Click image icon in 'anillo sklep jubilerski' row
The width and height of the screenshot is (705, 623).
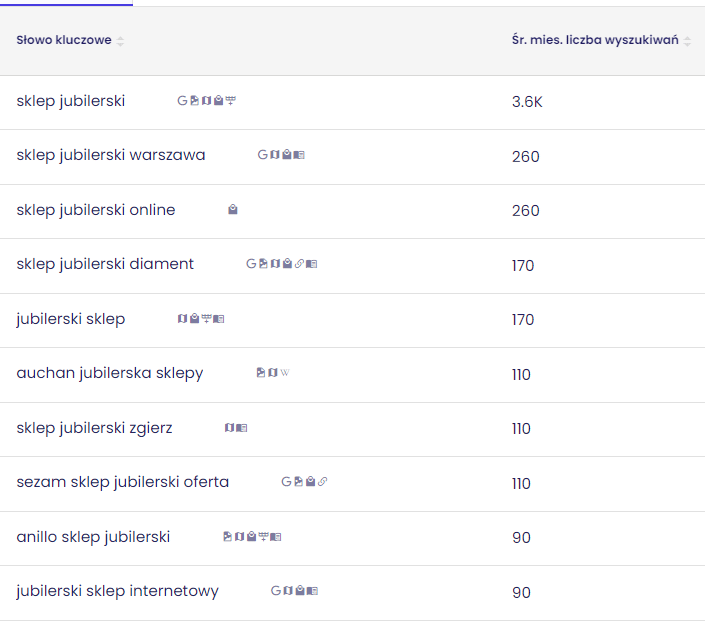tap(227, 537)
